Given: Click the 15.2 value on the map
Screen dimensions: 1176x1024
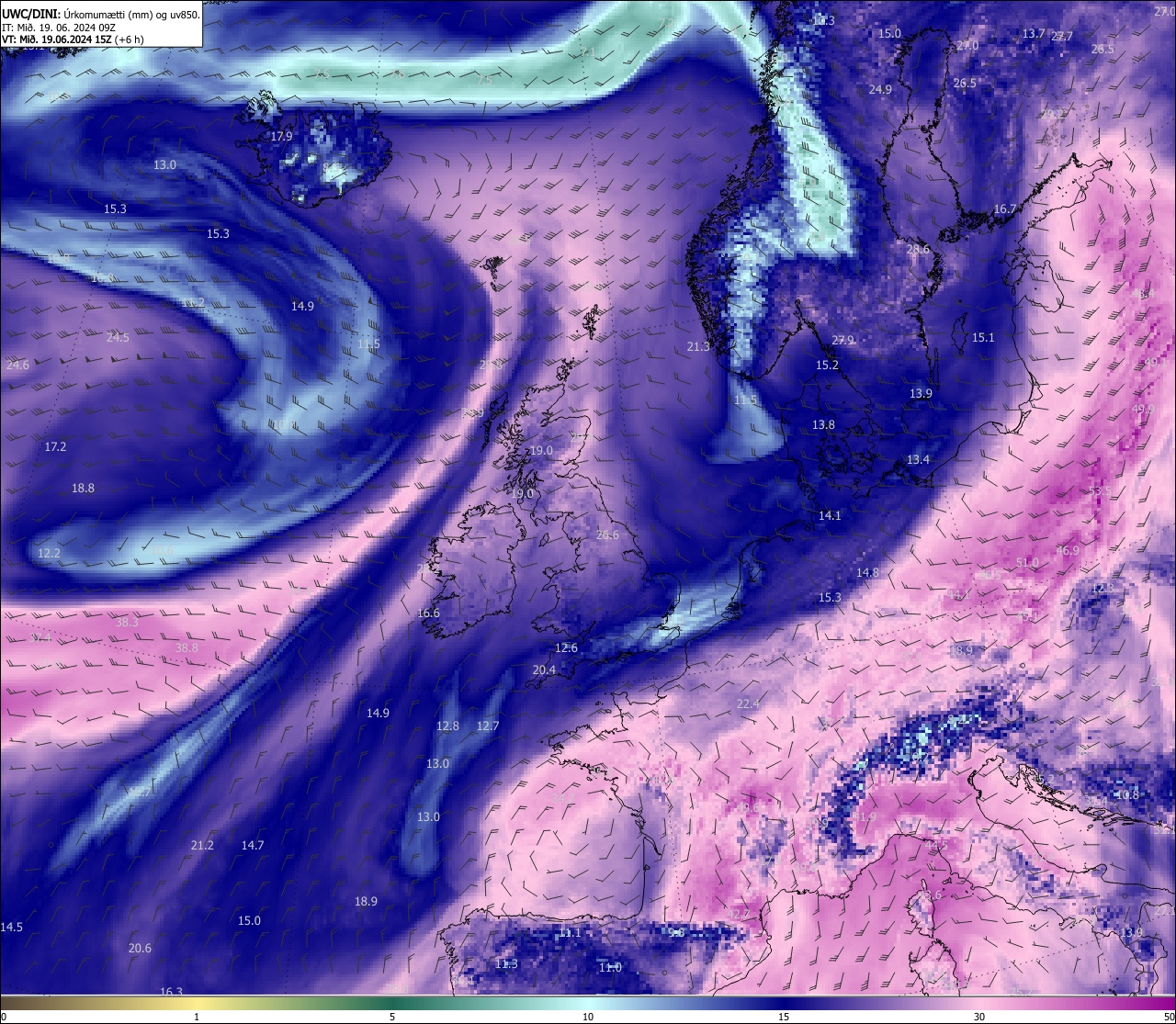Looking at the screenshot, I should [827, 365].
